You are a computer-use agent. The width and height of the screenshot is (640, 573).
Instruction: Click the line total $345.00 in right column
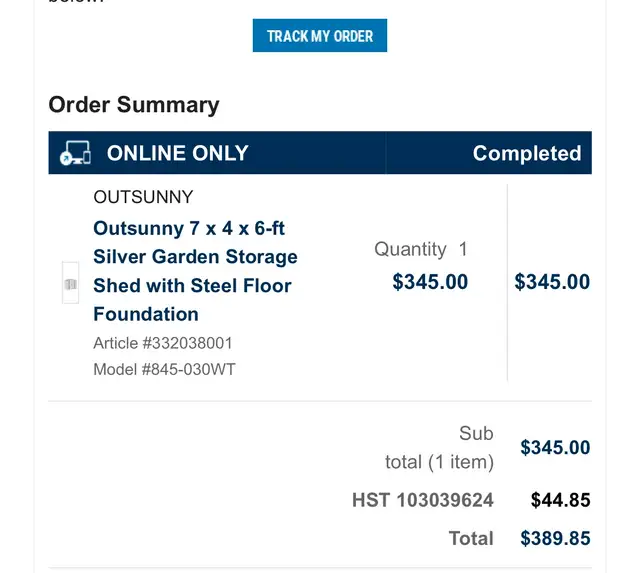click(x=552, y=282)
